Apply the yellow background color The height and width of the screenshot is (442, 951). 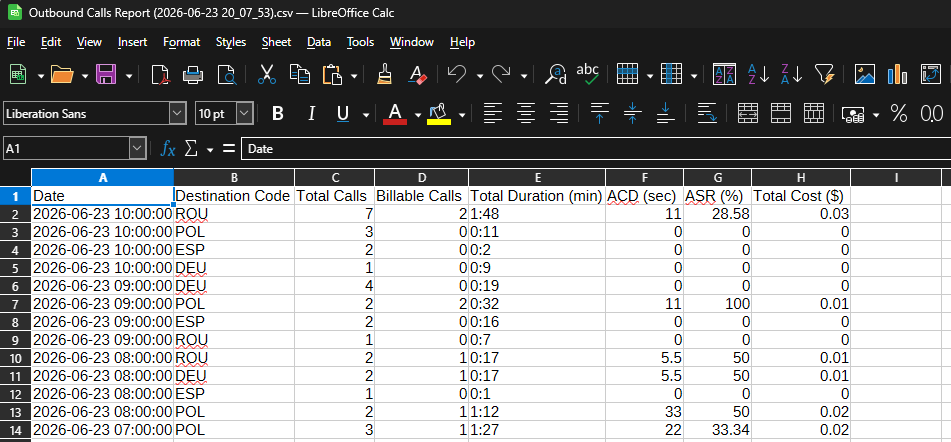pos(439,113)
